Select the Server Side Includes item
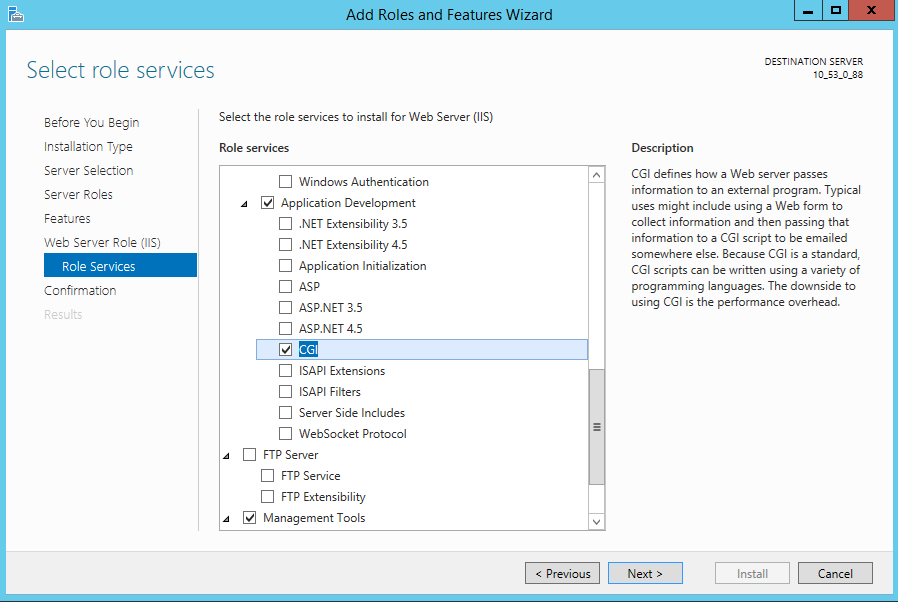Image resolution: width=898 pixels, height=602 pixels. pos(351,413)
